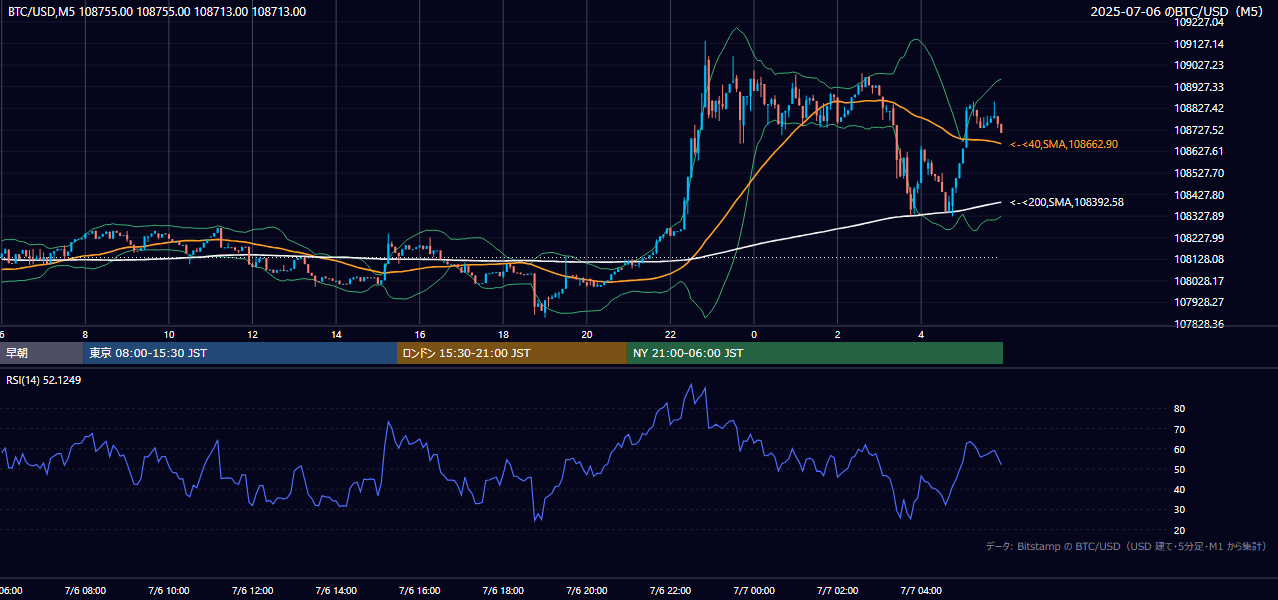
Task: Click hour tick 18 under price chart
Action: point(503,334)
